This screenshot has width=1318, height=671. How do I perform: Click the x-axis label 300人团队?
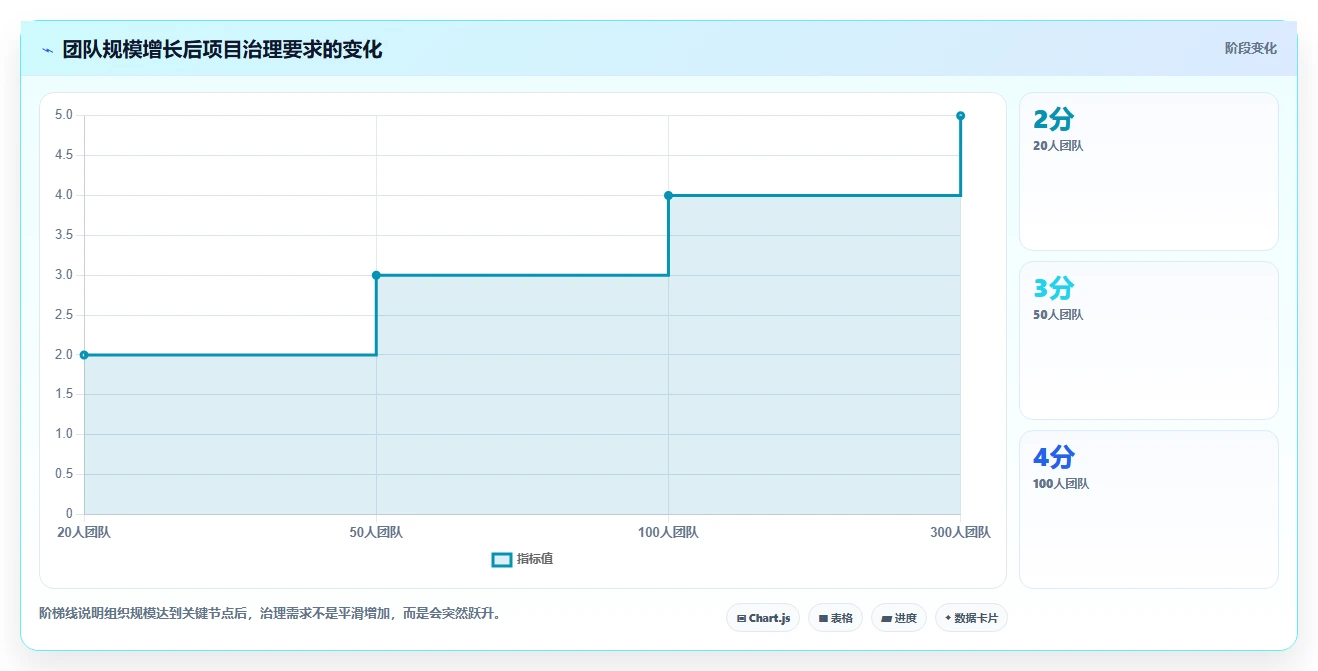tap(960, 533)
